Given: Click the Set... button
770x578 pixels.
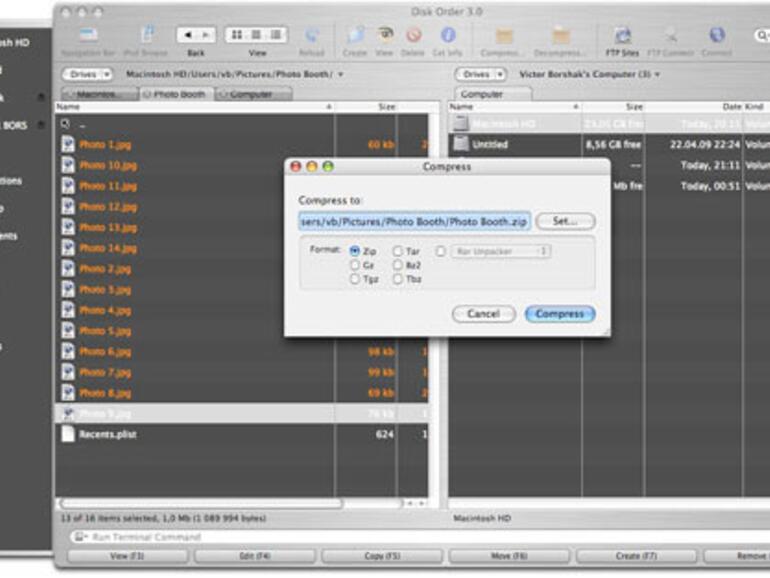Looking at the screenshot, I should (x=565, y=221).
